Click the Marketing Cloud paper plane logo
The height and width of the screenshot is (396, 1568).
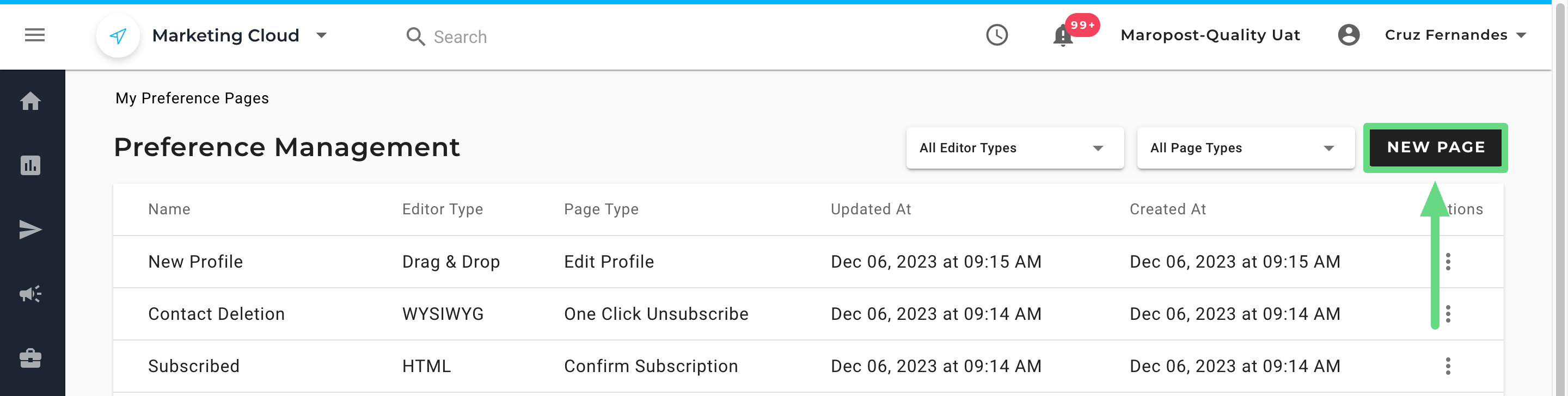click(118, 36)
